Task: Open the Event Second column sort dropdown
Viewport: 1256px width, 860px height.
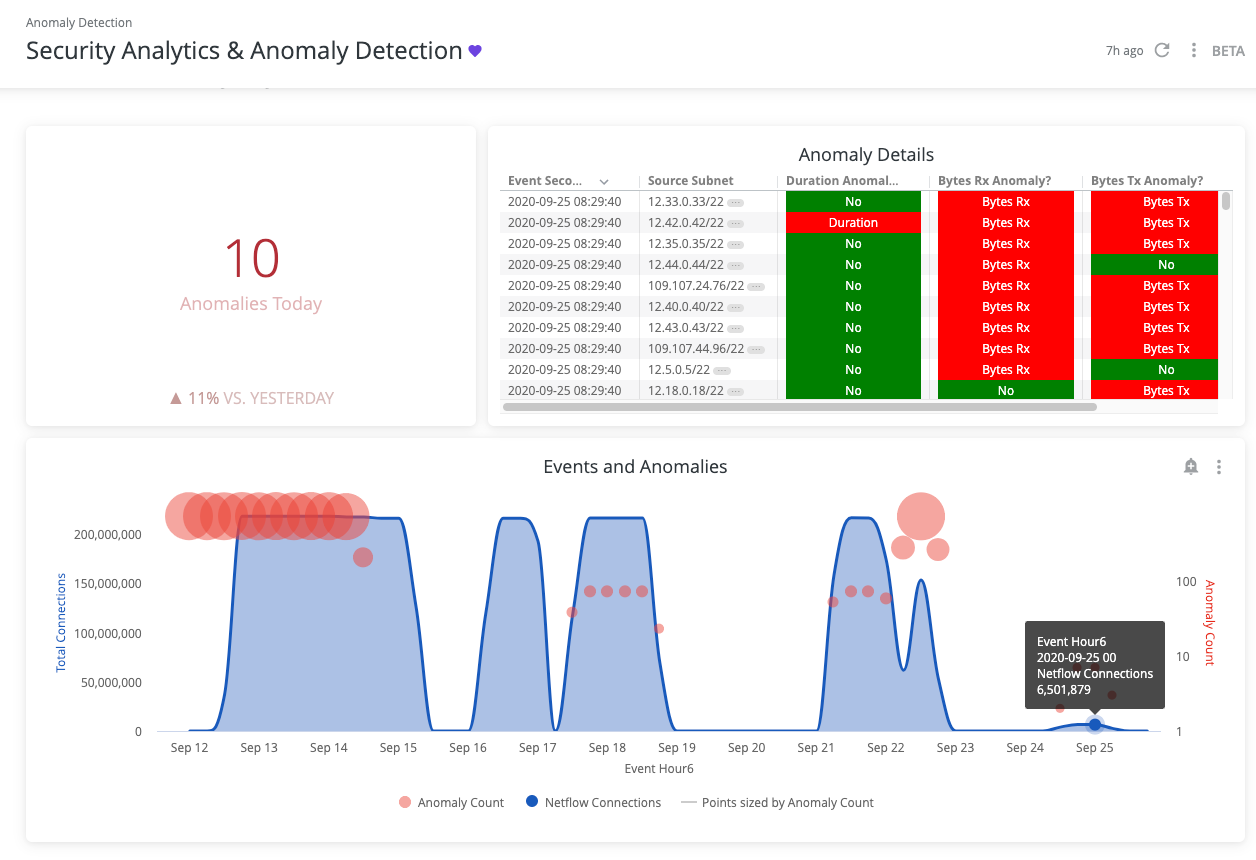Action: (604, 181)
